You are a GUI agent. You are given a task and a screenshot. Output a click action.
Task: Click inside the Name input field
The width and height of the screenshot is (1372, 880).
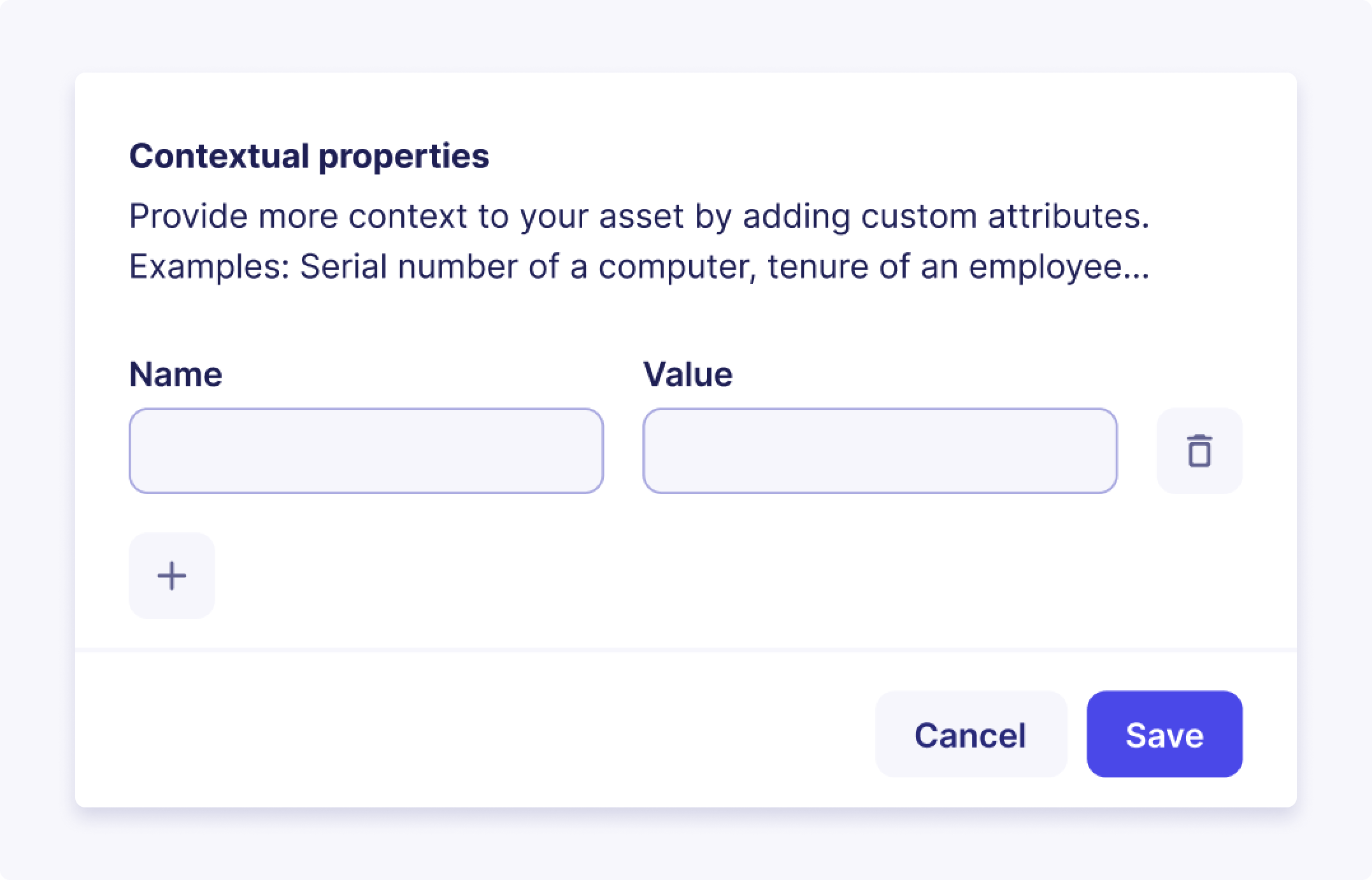(x=366, y=451)
